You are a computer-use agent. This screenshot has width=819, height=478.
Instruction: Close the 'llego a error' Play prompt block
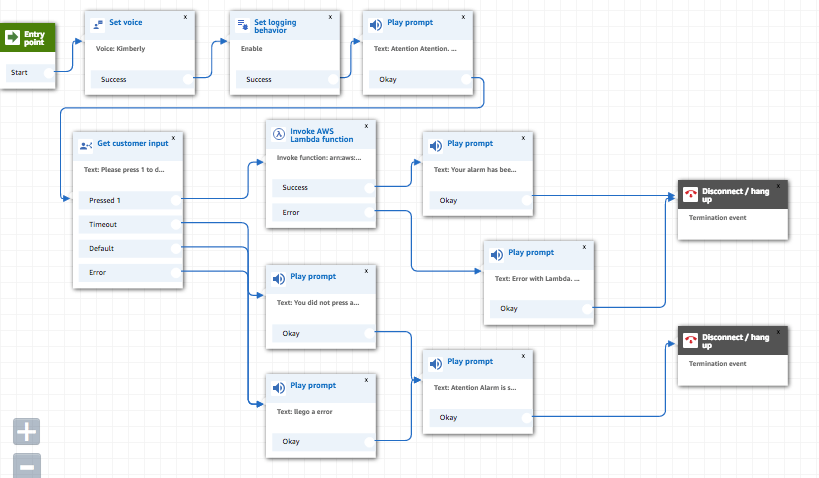click(x=367, y=380)
